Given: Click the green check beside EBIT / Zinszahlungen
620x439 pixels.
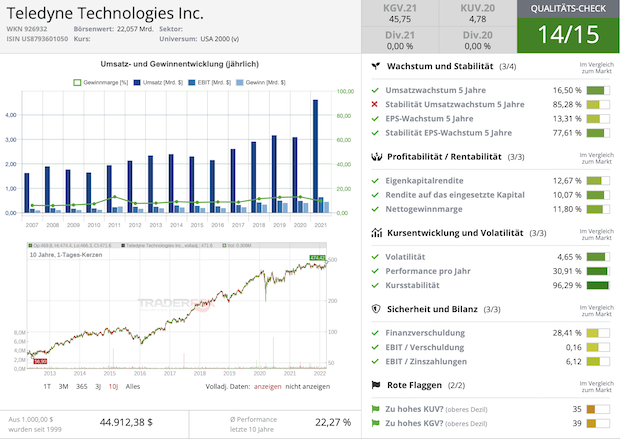Looking at the screenshot, I should tap(375, 361).
